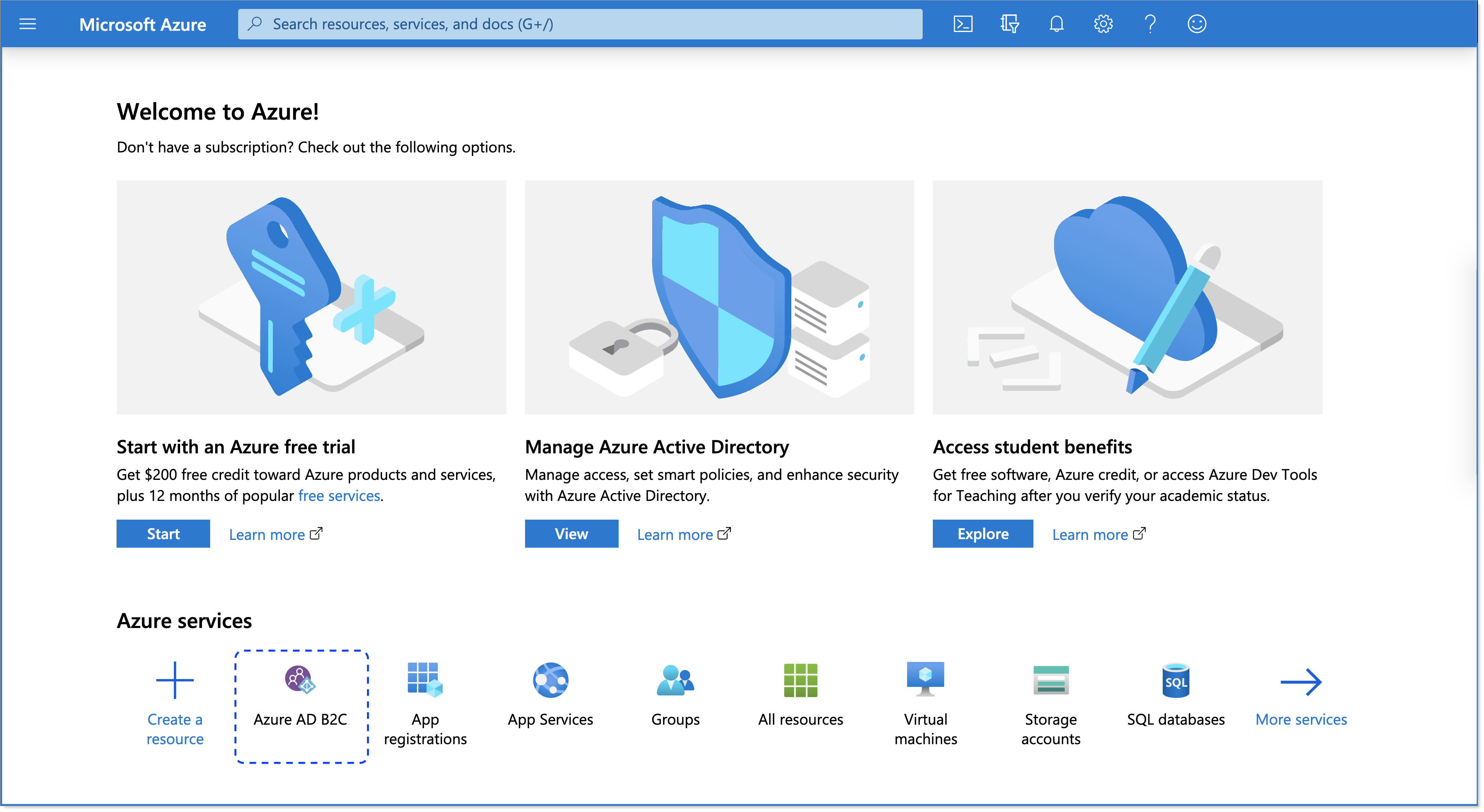Open Learn more under Manage Azure Active Directory
Viewport: 1484px width, 812px height.
684,534
